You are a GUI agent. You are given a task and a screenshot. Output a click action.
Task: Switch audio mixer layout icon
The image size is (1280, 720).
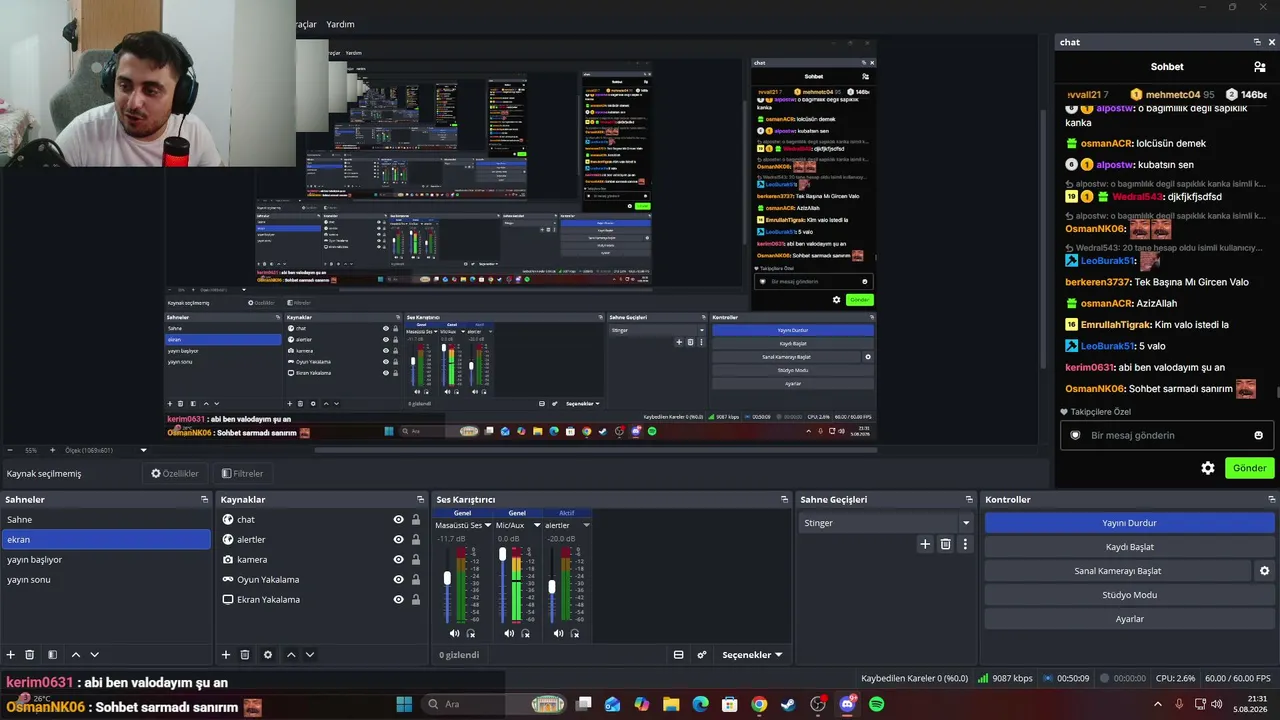[678, 655]
